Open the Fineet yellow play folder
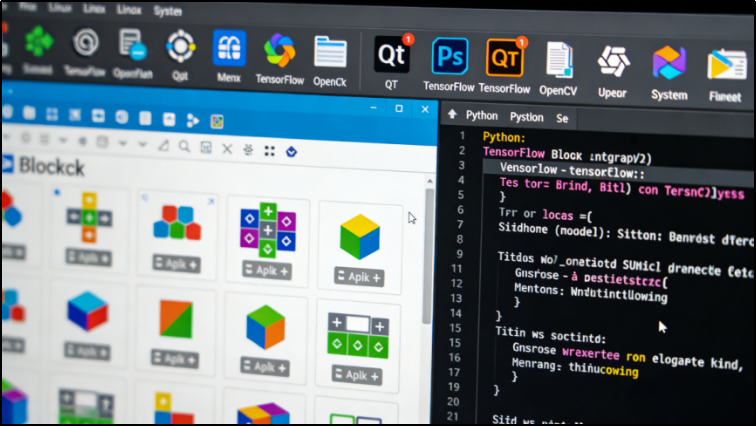 click(727, 65)
